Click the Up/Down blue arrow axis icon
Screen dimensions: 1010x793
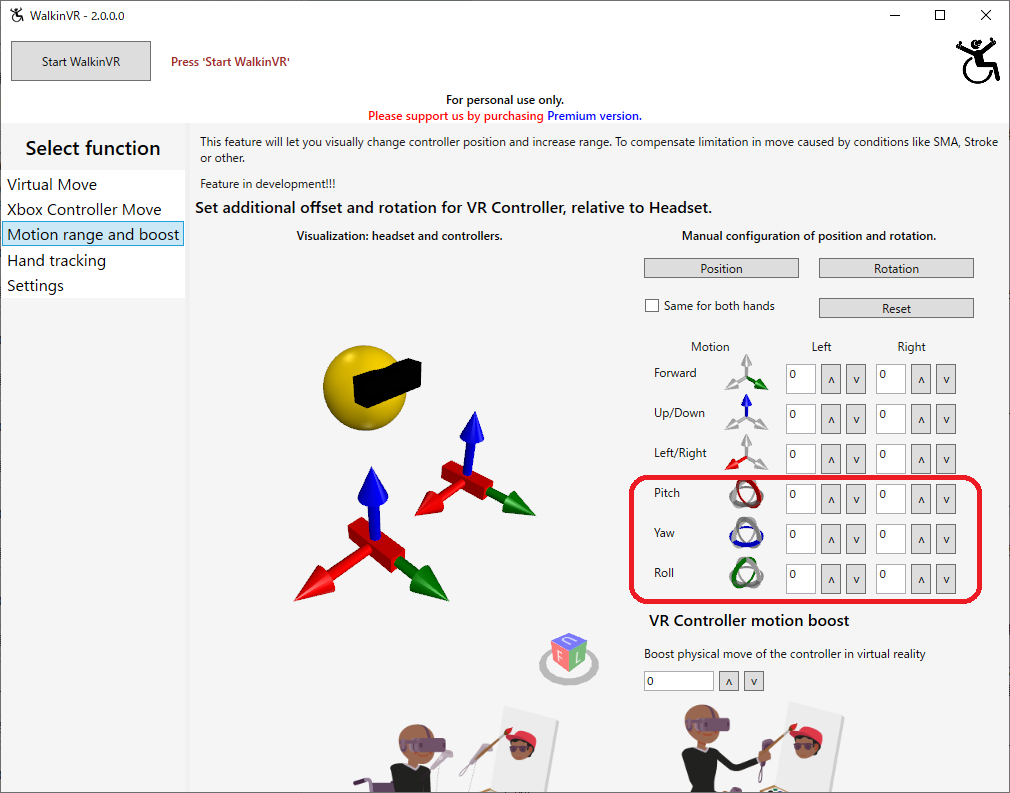pyautogui.click(x=746, y=413)
